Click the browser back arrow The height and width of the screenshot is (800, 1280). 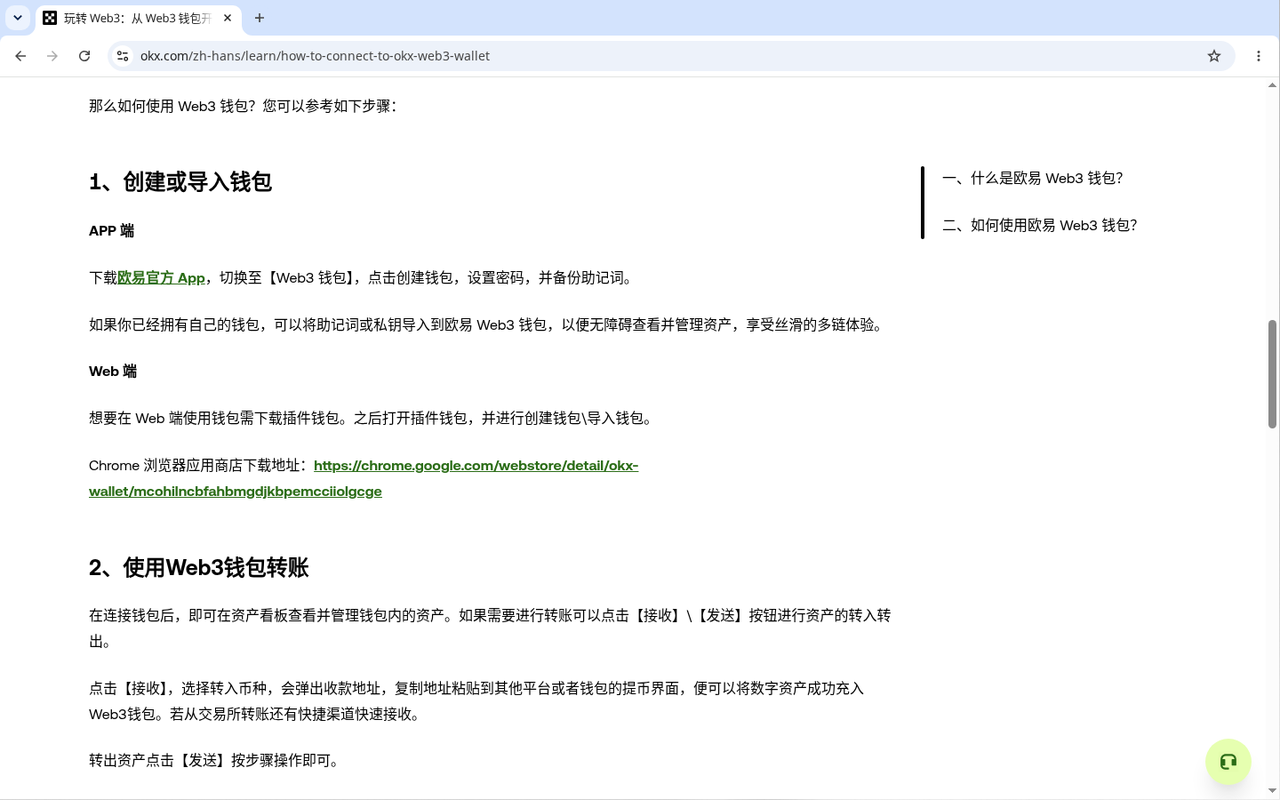pyautogui.click(x=20, y=56)
